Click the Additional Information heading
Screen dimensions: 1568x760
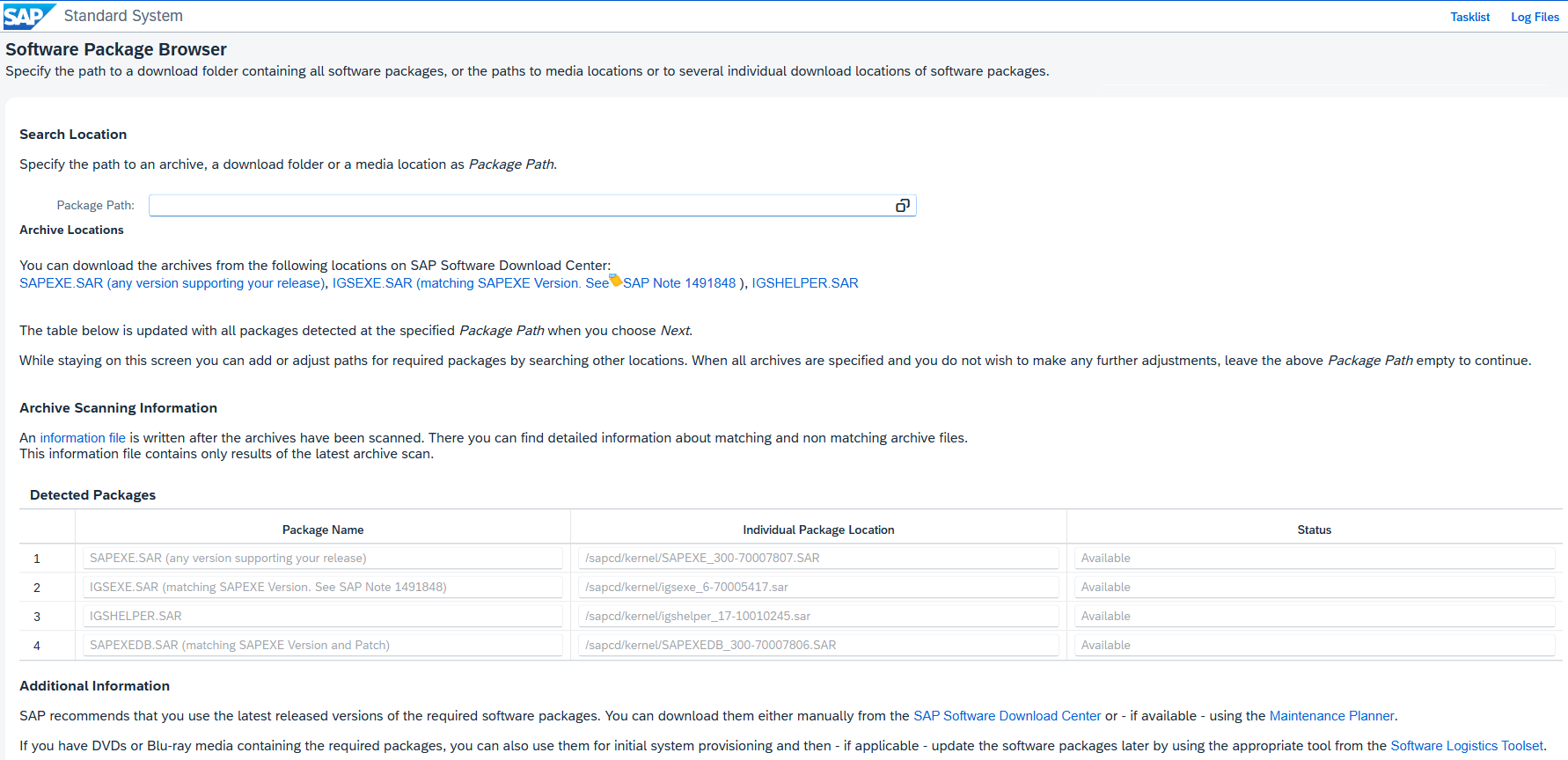tap(94, 686)
